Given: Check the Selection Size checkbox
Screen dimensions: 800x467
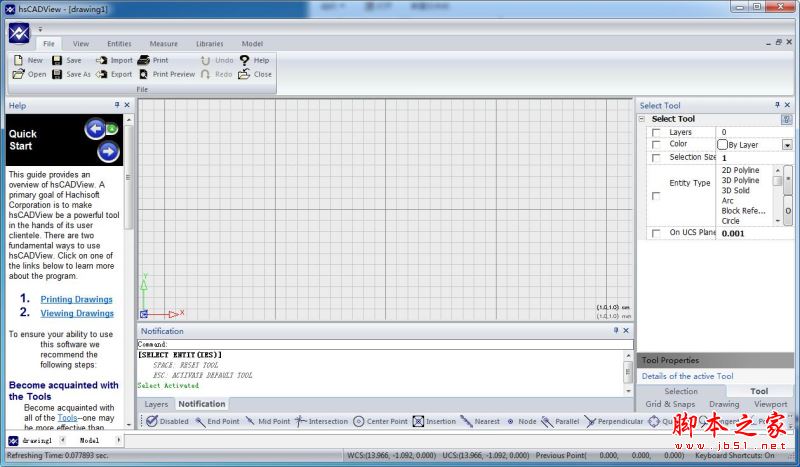Looking at the screenshot, I should (x=656, y=158).
